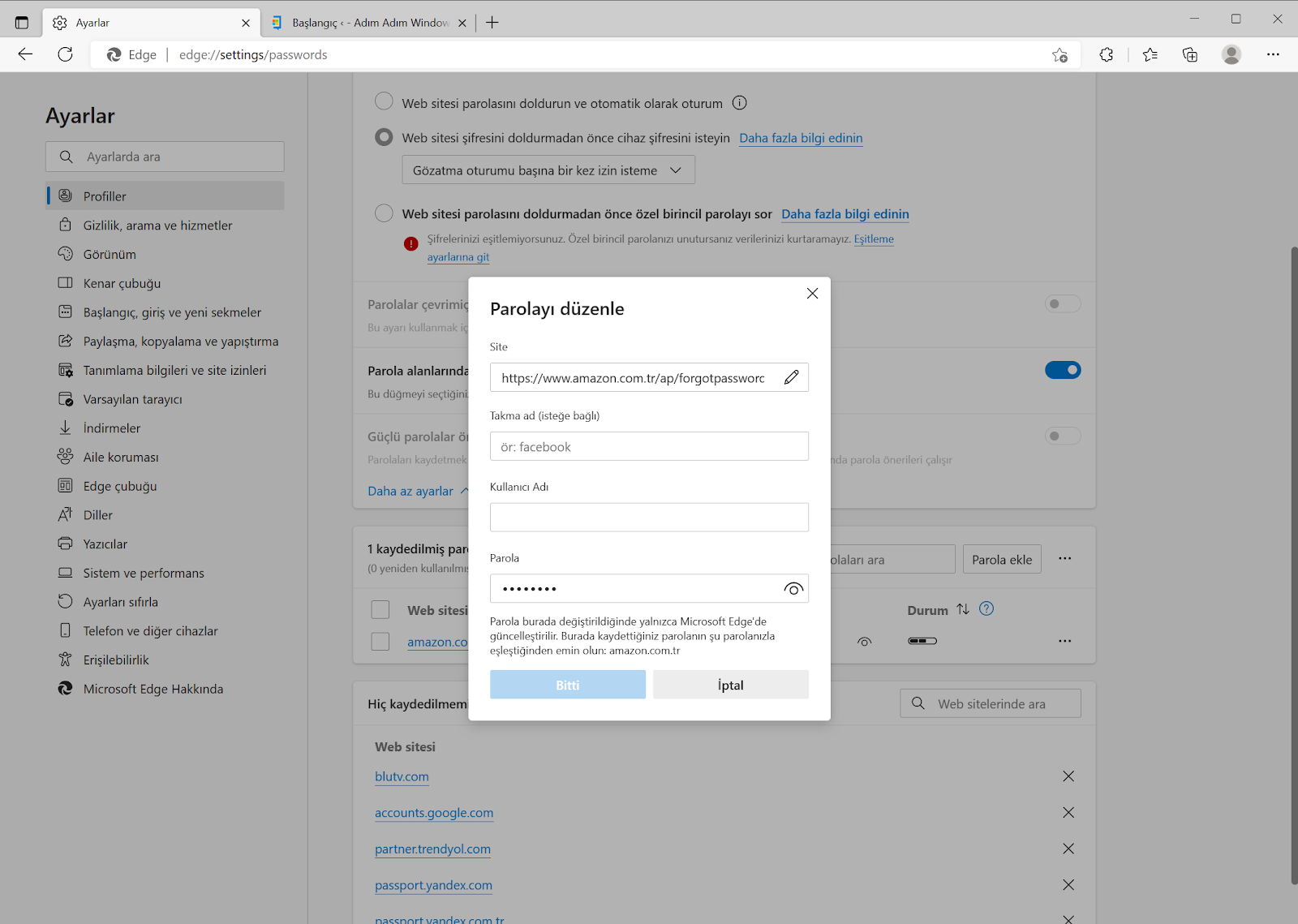Check the select-all Web sitesi checkbox

click(380, 609)
